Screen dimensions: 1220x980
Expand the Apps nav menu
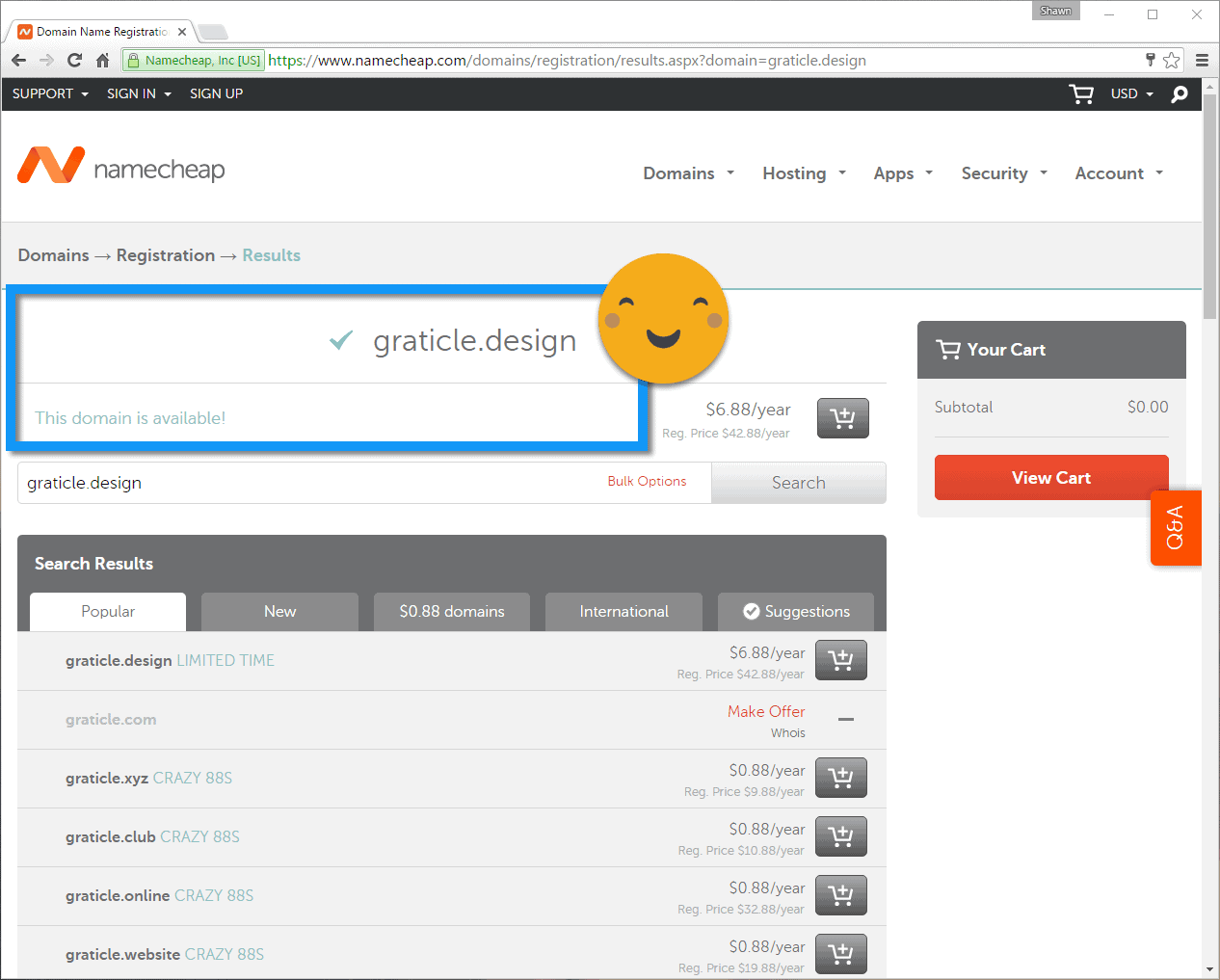click(x=903, y=173)
